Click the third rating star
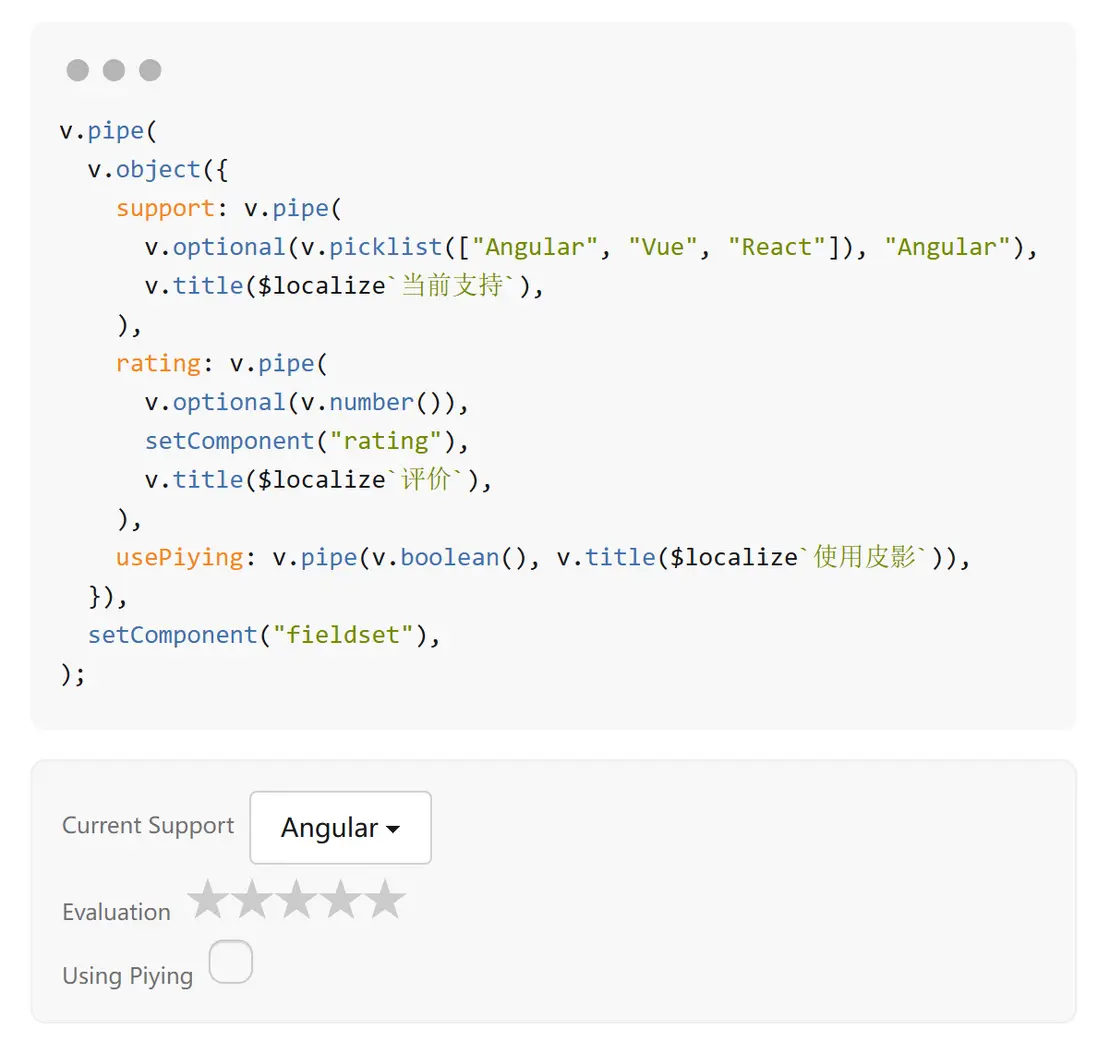This screenshot has width=1098, height=1054. coord(296,900)
